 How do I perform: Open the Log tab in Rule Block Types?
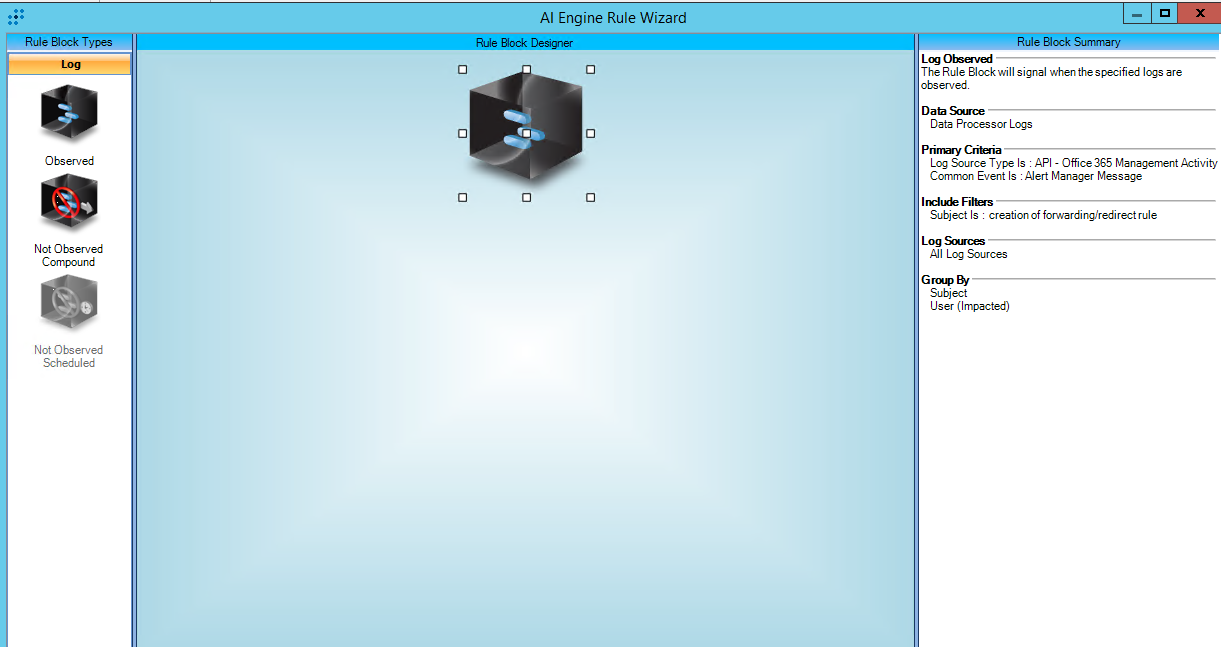(x=70, y=64)
